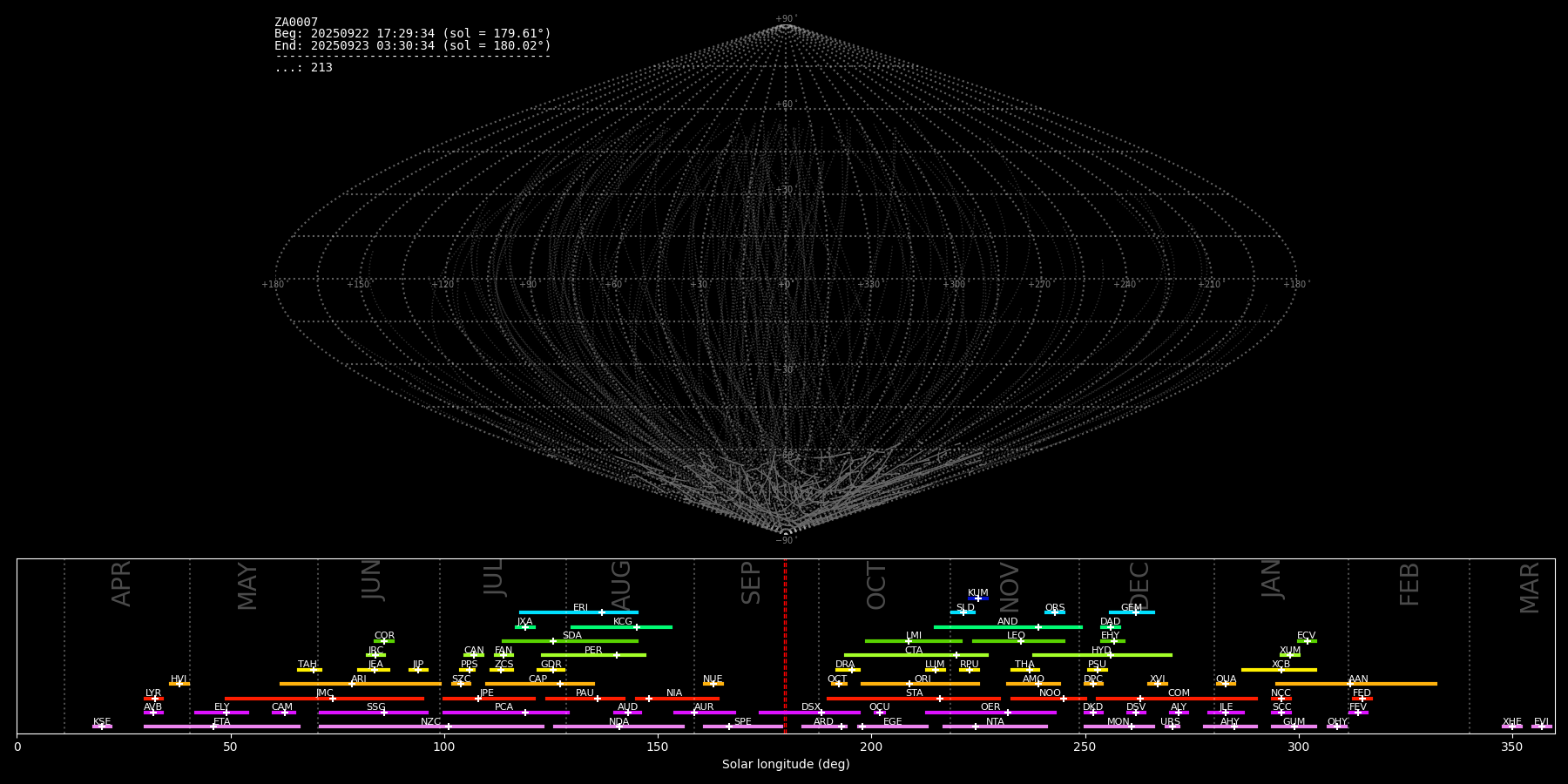1568x784 pixels.
Task: Click the KCG shower label
Action: pyautogui.click(x=623, y=622)
